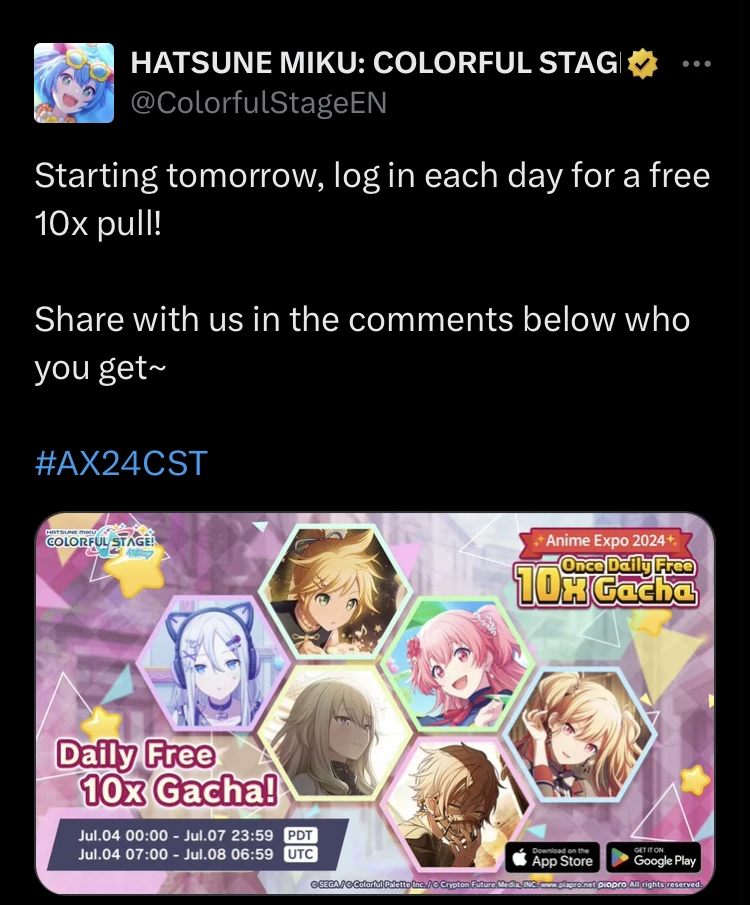Tap the Download on the App Store badge
This screenshot has height=905, width=750.
(553, 857)
